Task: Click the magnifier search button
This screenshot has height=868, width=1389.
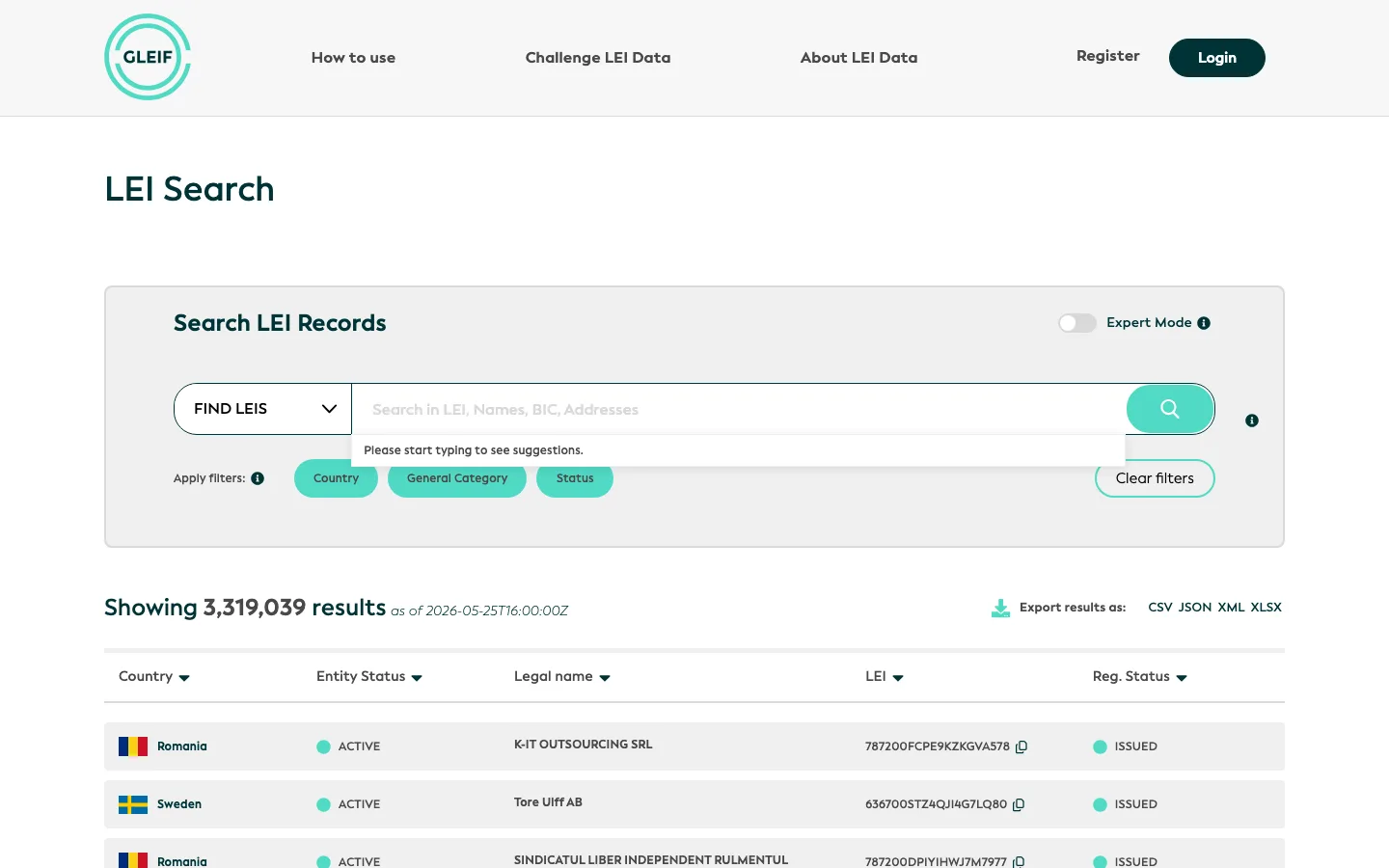Action: 1170,409
